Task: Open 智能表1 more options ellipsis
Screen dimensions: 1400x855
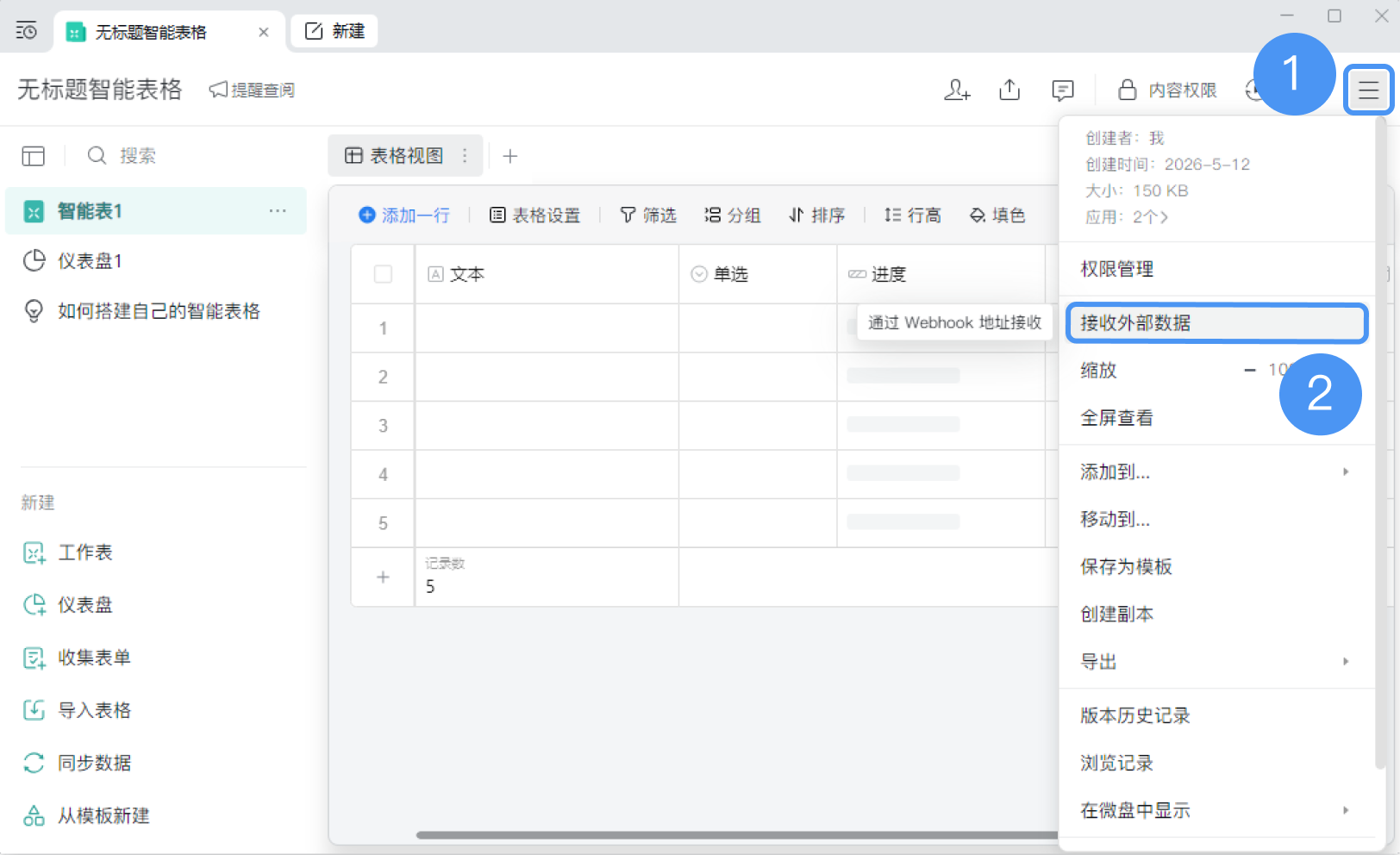Action: click(278, 211)
